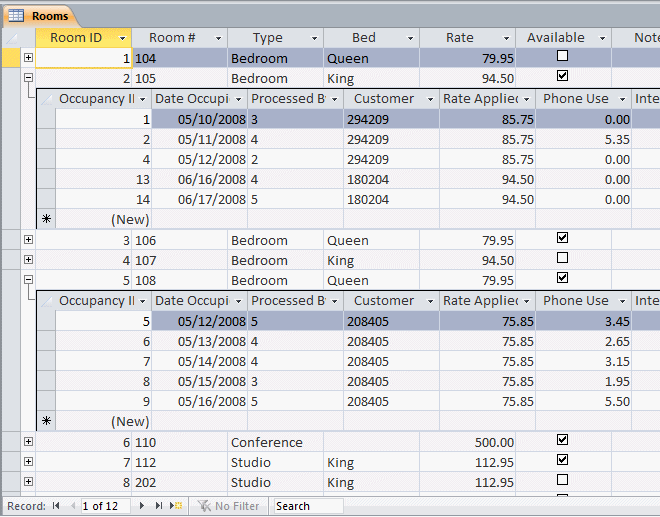This screenshot has height=517, width=660.
Task: Go to the next record
Action: (142, 506)
